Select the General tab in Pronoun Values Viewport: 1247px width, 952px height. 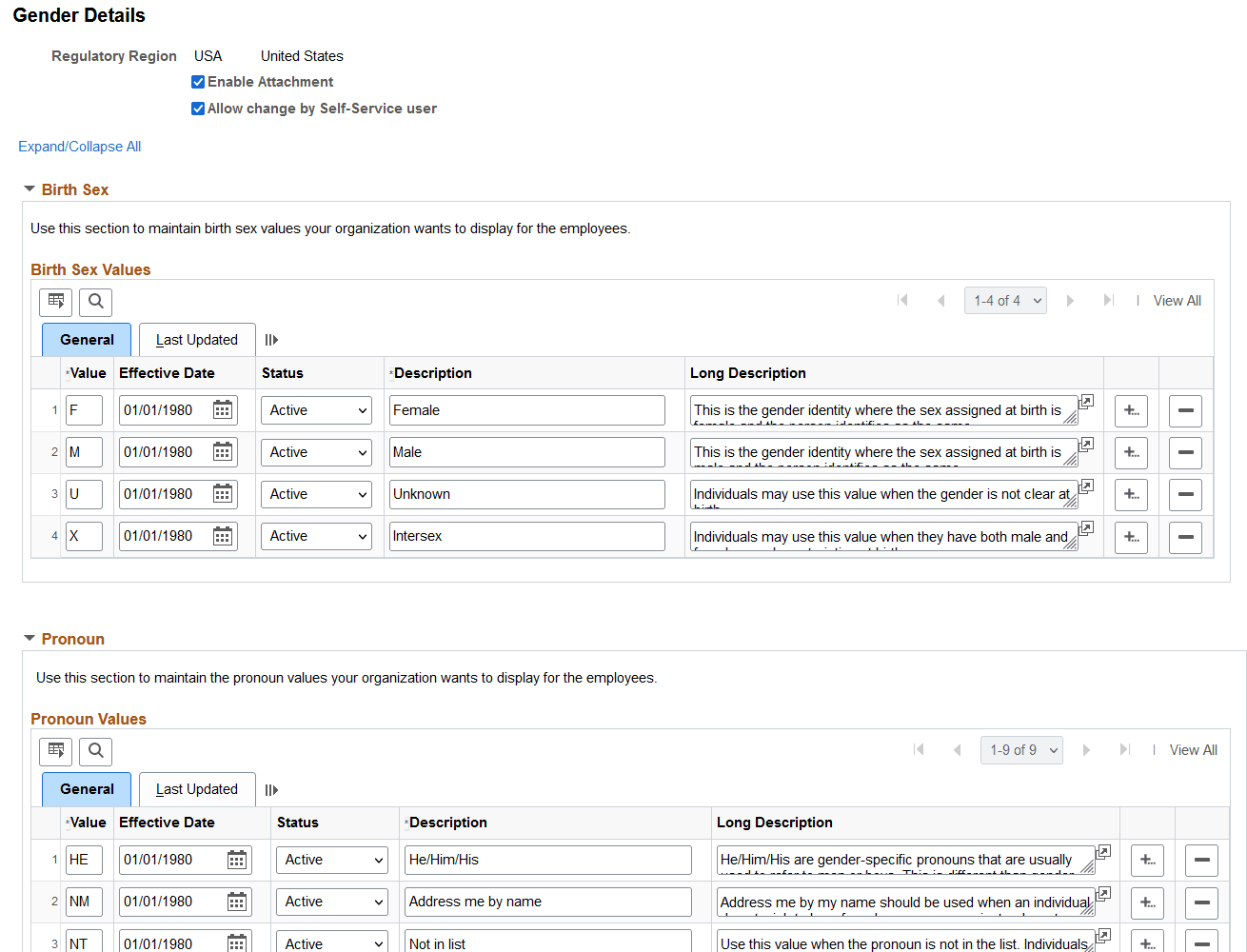[86, 789]
